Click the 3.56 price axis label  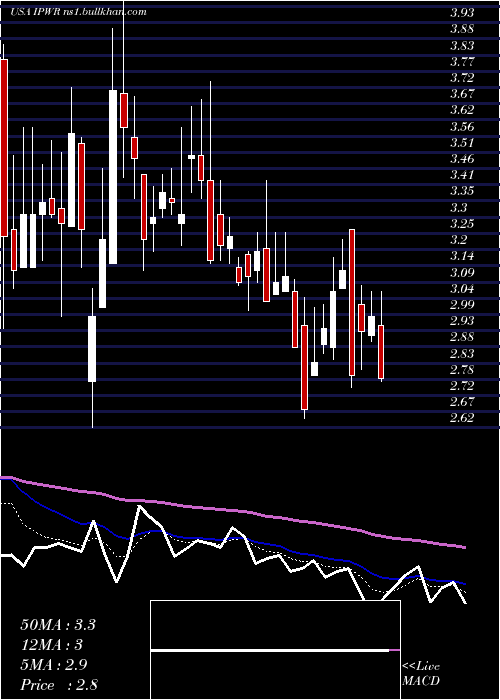[x=462, y=126]
